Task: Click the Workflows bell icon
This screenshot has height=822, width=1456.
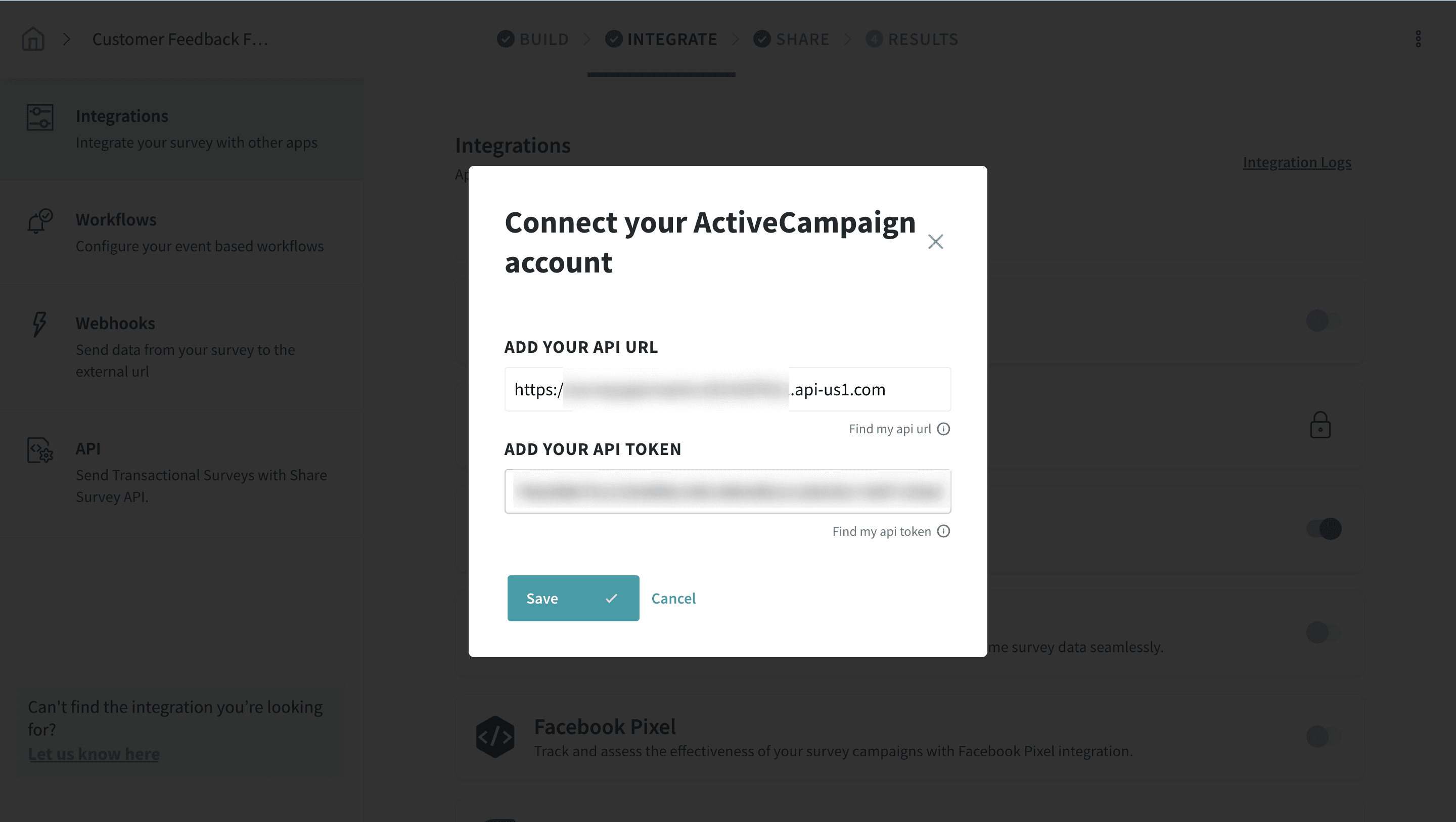Action: 39,221
